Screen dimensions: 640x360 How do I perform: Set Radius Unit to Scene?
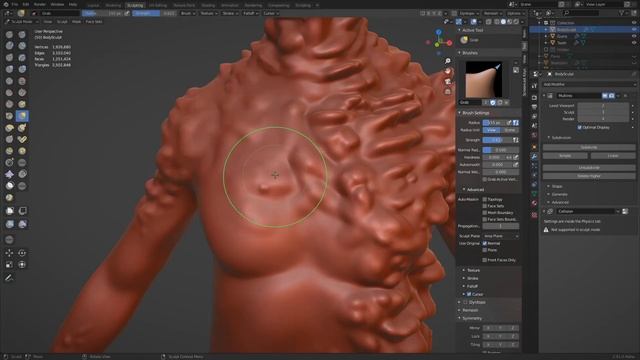[x=509, y=130]
